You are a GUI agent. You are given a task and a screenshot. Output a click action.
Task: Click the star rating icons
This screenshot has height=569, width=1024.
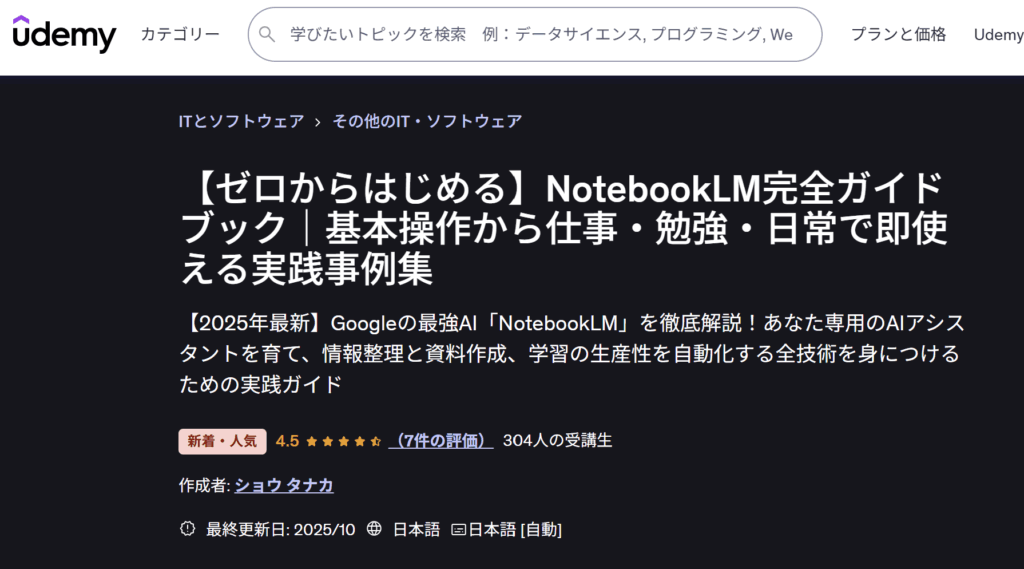tap(344, 442)
